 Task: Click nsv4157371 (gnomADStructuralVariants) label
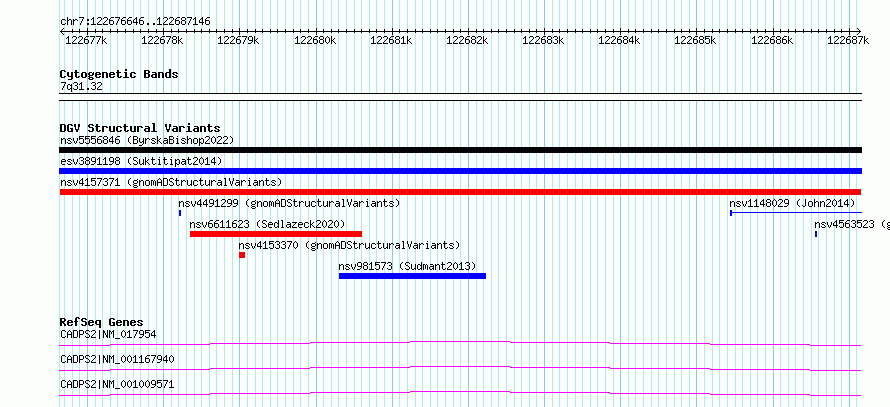click(x=171, y=182)
